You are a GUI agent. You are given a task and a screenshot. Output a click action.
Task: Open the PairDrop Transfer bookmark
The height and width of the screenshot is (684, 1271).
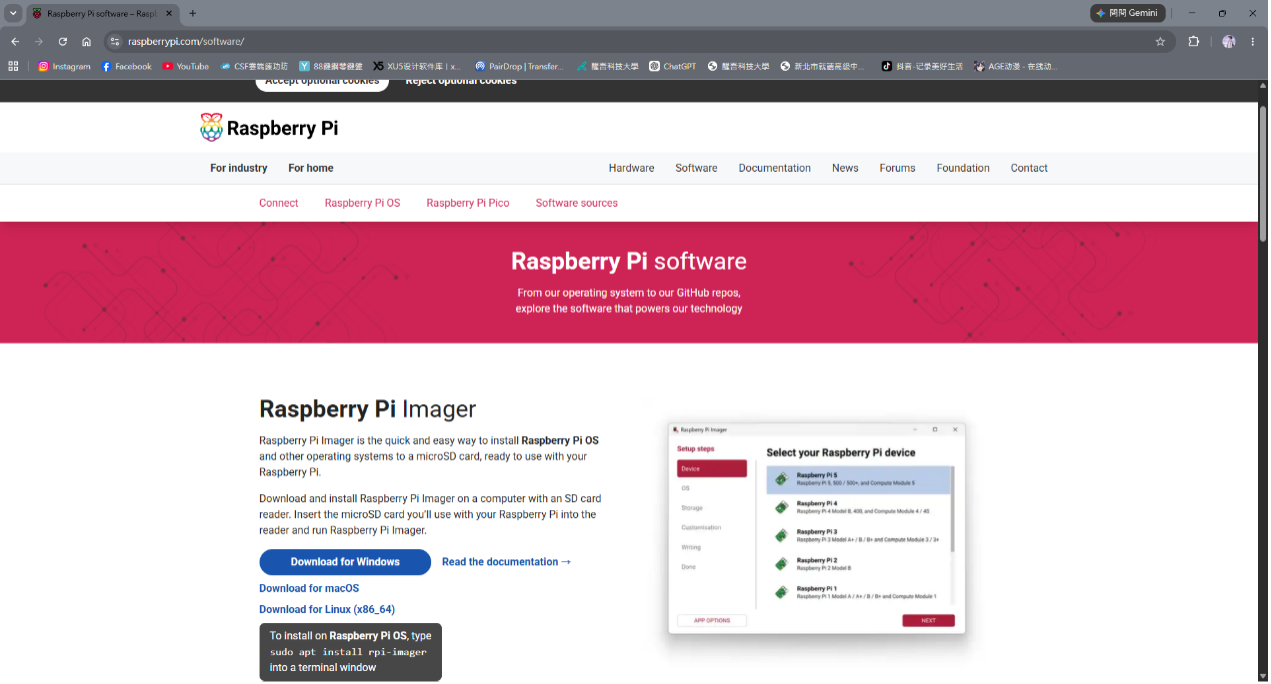pos(519,66)
